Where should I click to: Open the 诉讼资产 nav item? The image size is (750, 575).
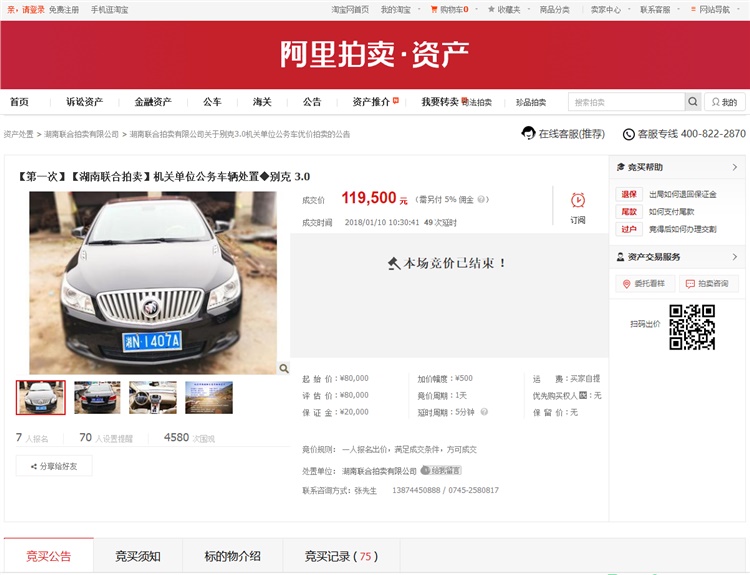(85, 102)
